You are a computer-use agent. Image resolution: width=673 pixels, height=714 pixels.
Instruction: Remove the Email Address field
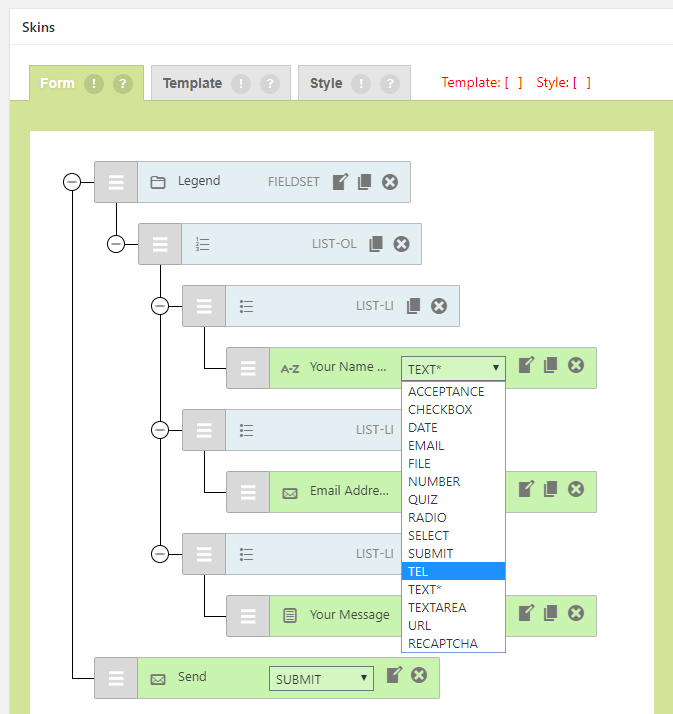pyautogui.click(x=576, y=490)
